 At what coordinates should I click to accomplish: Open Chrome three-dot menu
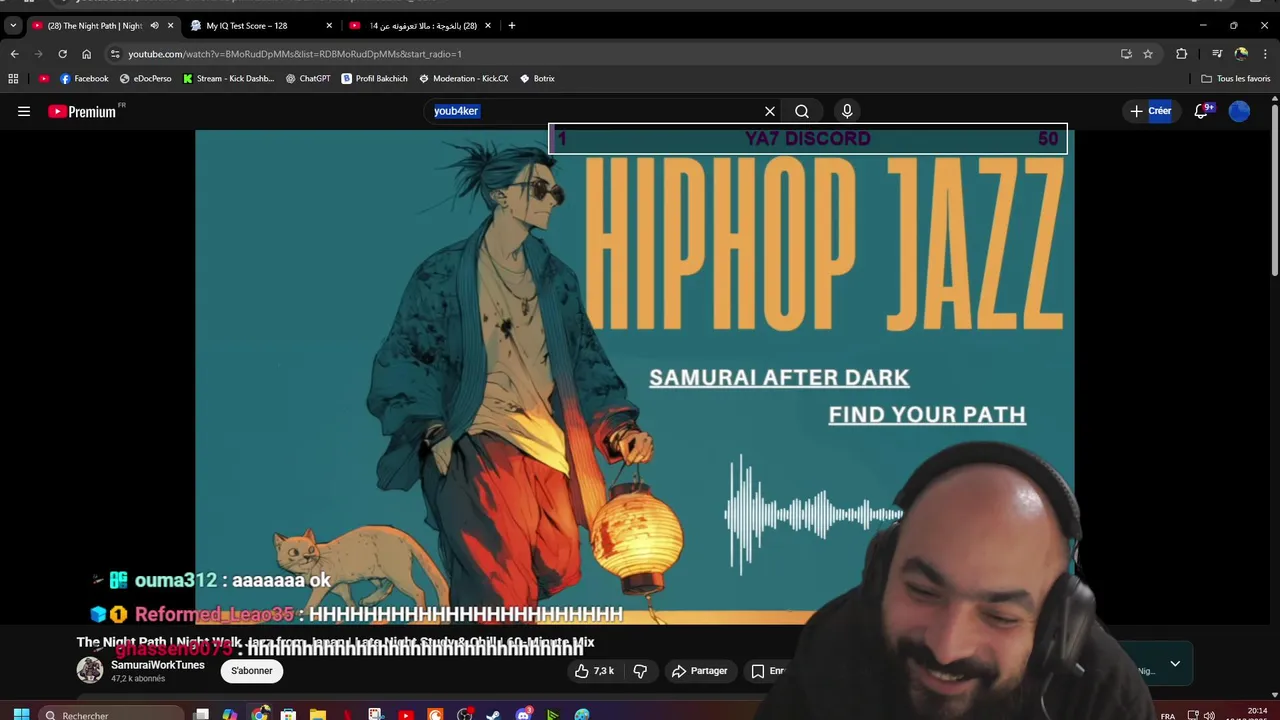1265,54
